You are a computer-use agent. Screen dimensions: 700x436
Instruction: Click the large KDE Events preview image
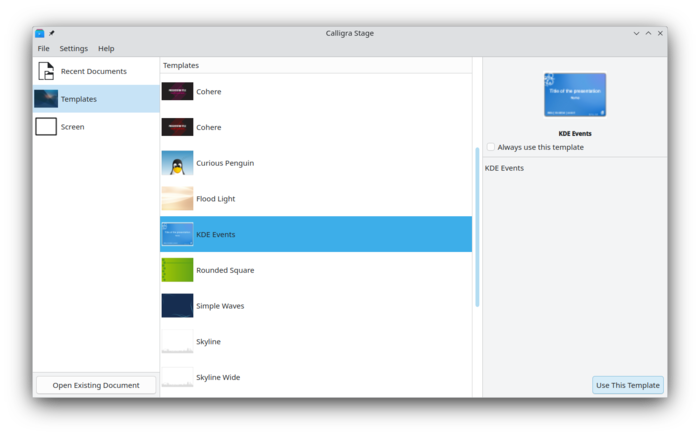click(x=575, y=95)
